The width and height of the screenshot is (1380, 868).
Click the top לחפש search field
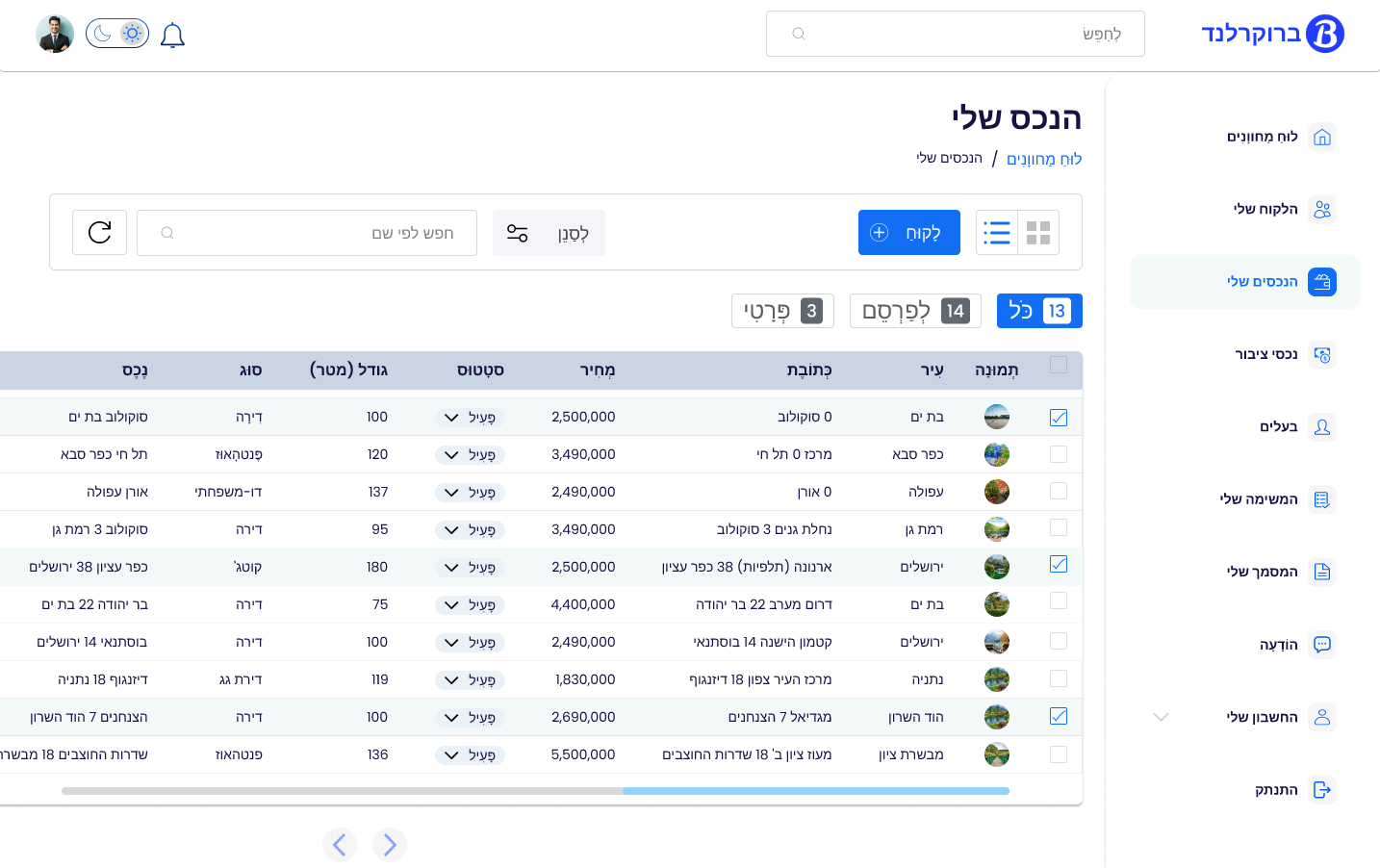[x=956, y=34]
